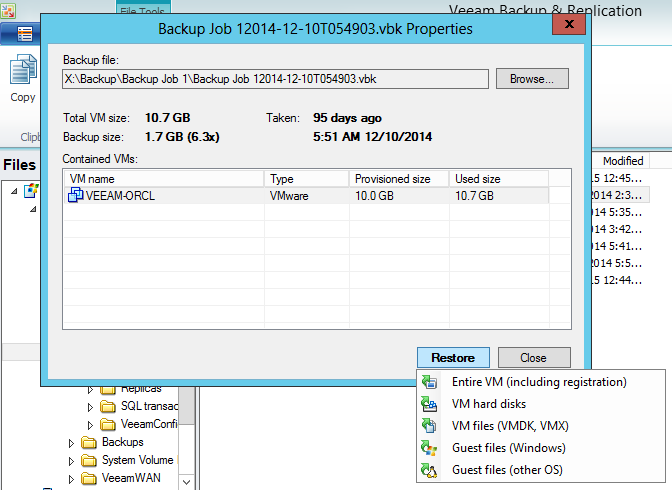
Task: Click the Guest files Windows icon
Action: pyautogui.click(x=429, y=448)
